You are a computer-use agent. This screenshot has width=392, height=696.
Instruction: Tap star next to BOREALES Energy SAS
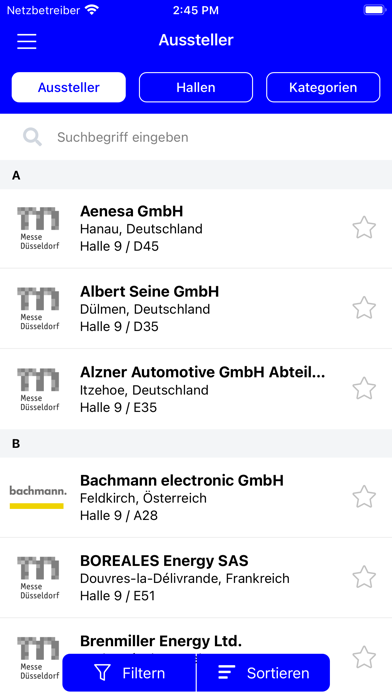(364, 577)
